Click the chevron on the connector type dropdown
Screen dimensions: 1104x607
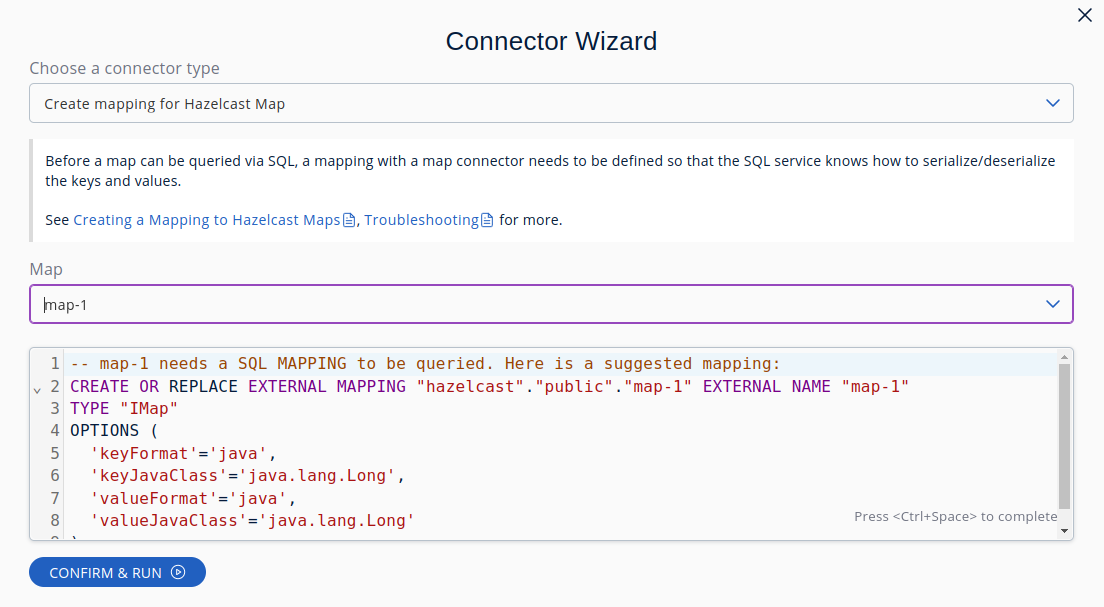[1052, 102]
